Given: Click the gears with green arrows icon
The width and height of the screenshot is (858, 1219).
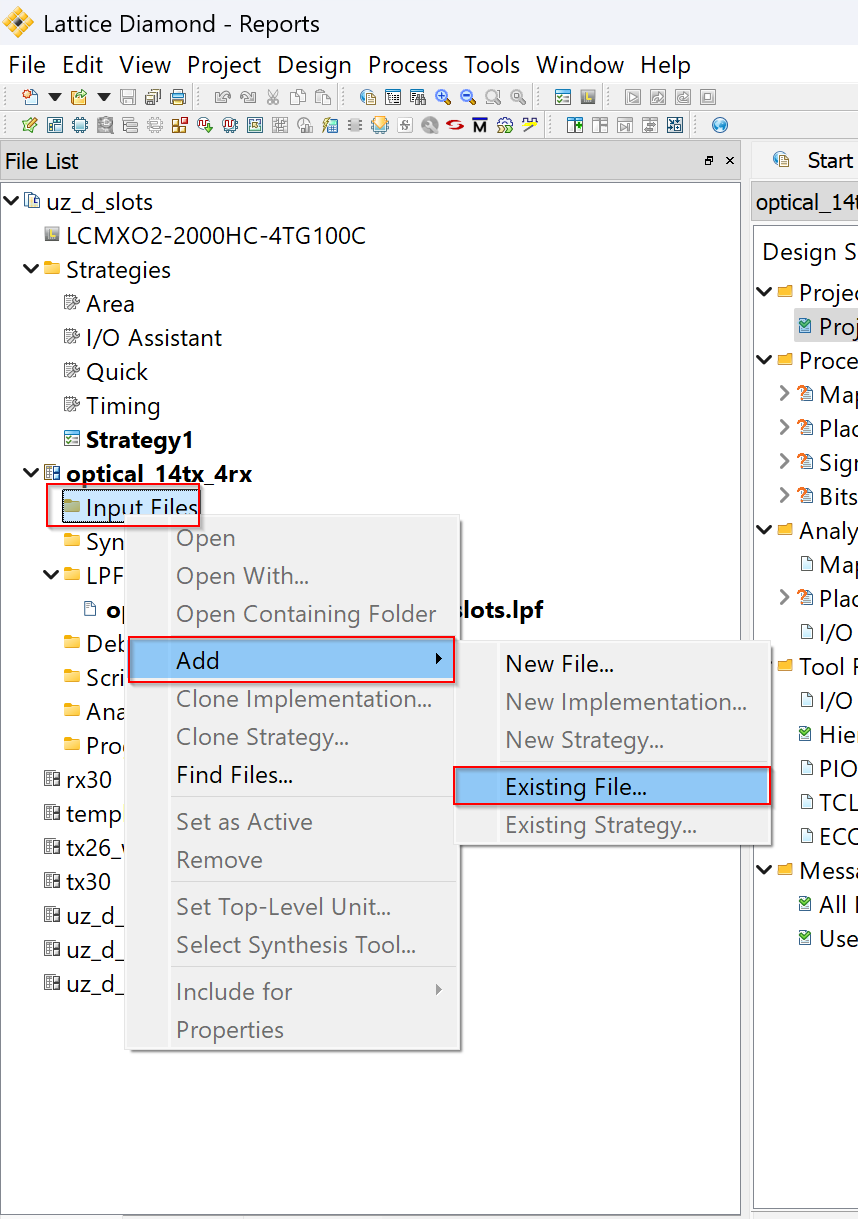Looking at the screenshot, I should 505,125.
